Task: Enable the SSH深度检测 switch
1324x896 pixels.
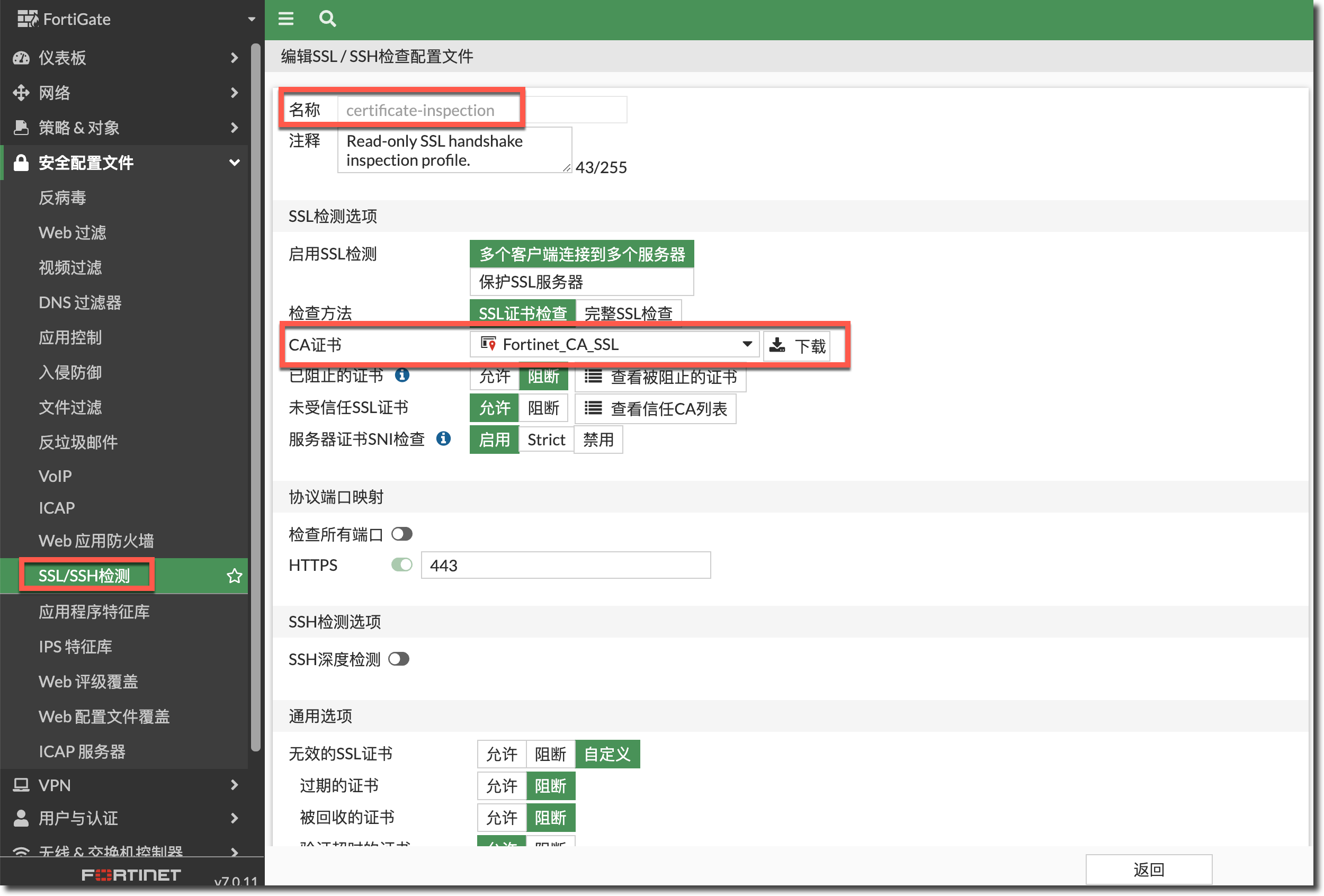Action: tap(399, 659)
